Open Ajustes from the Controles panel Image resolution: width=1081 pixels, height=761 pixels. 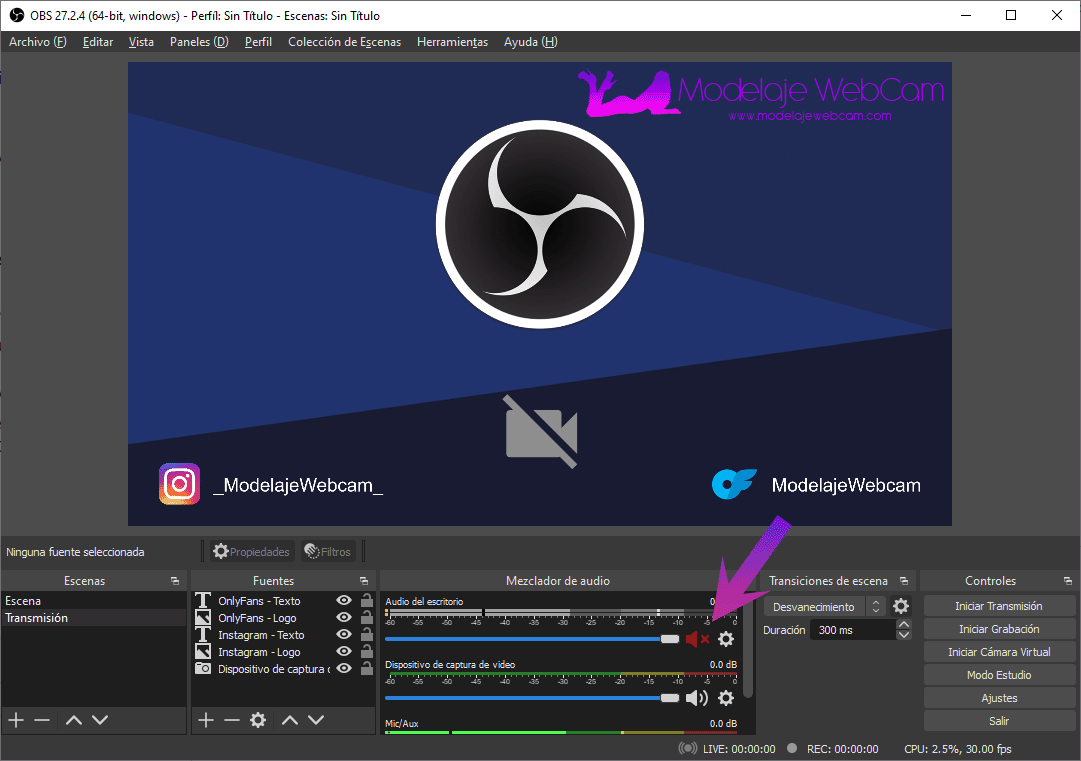pyautogui.click(x=999, y=698)
